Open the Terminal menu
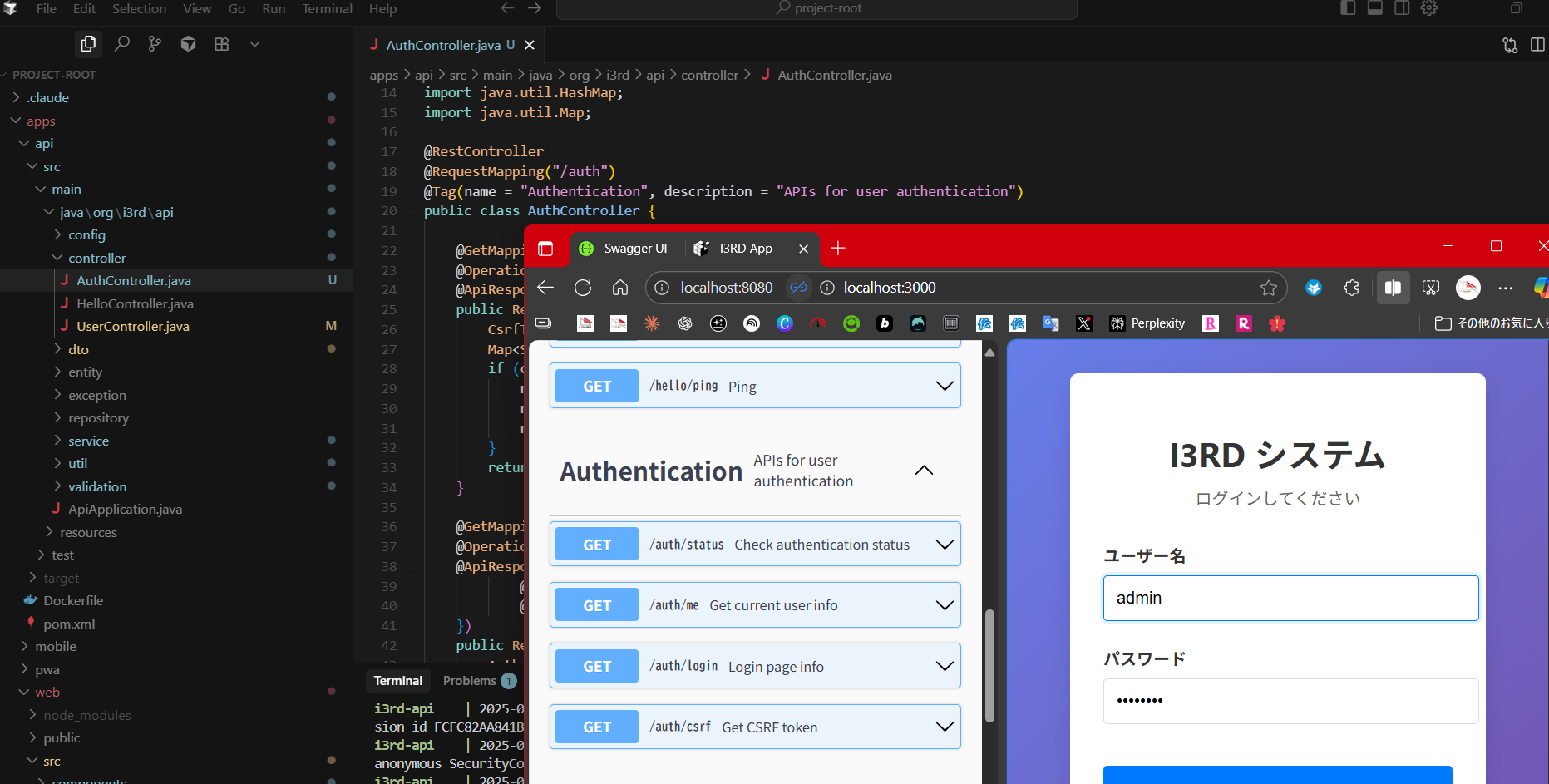This screenshot has height=784, width=1549. point(327,8)
